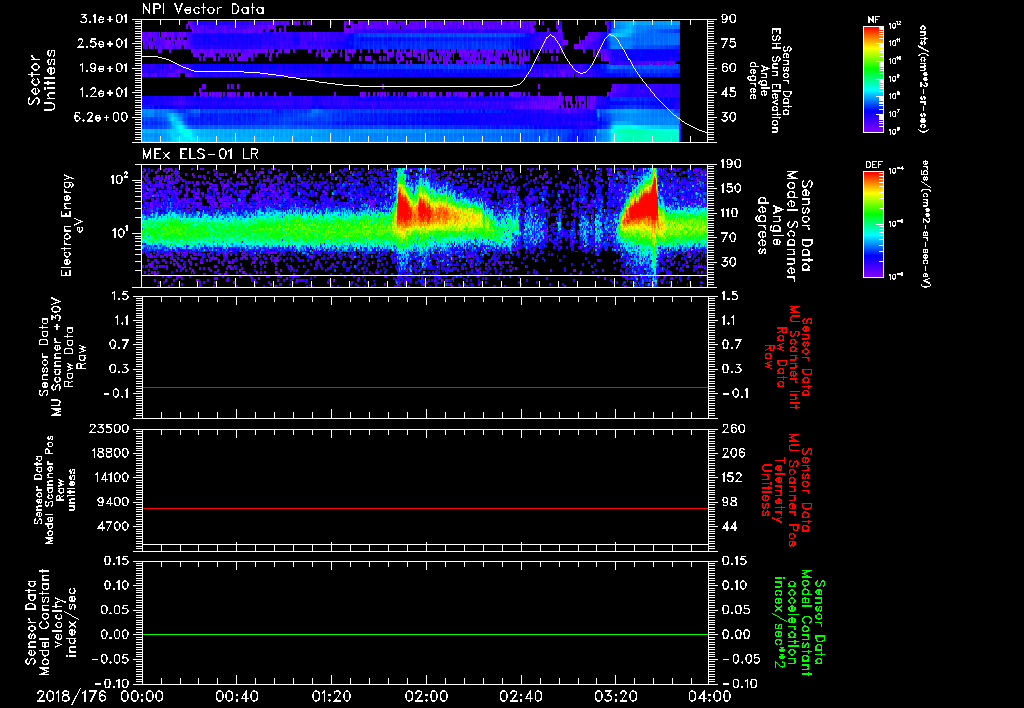This screenshot has width=1024, height=708.
Task: Click the NF flux color bar
Action: pyautogui.click(x=874, y=78)
